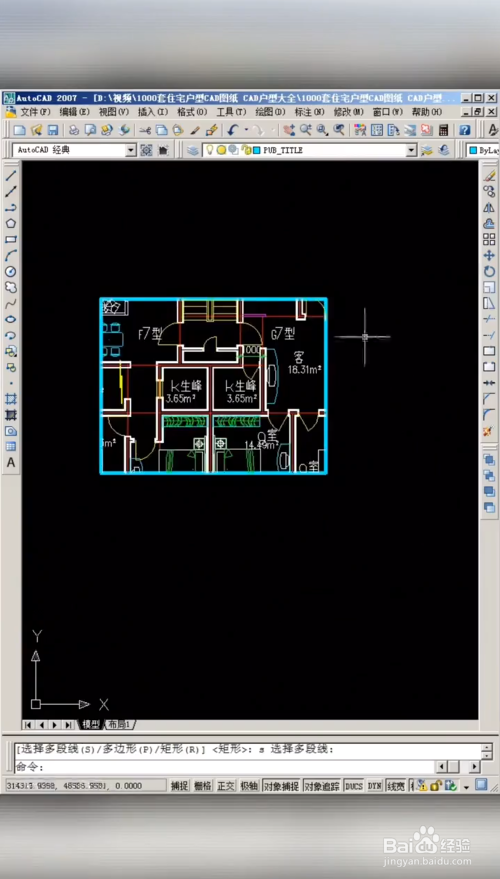Click the PUB_TITLE layer color swatch
Screen dimensions: 500x879
(x=257, y=150)
